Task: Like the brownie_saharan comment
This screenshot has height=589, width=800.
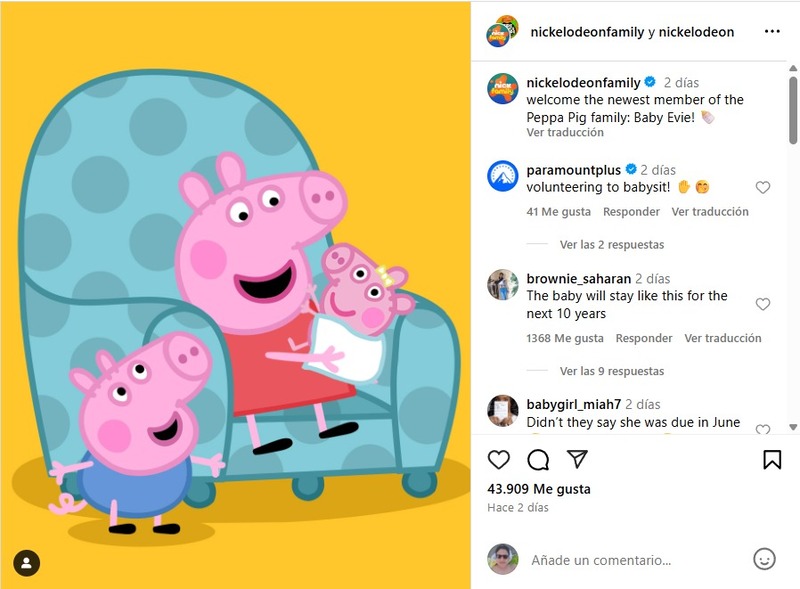Action: [762, 304]
